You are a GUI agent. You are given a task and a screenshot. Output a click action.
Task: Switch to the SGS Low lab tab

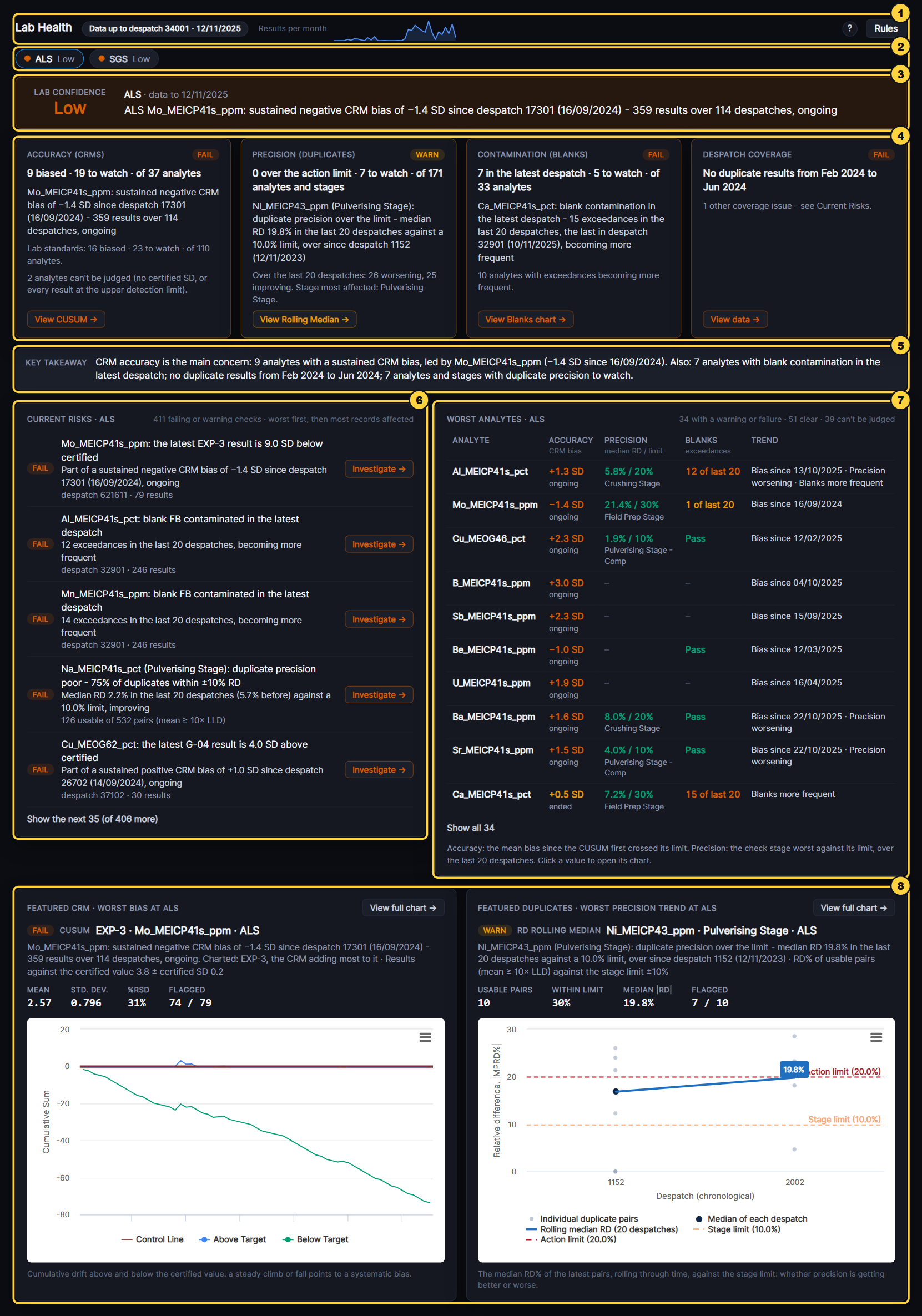coord(124,58)
